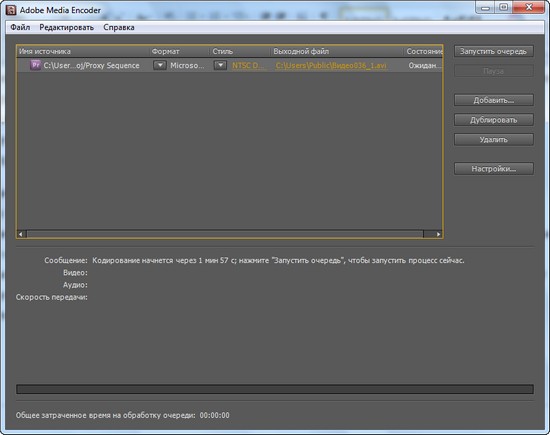
Task: Click the encoding progress bar
Action: (275, 389)
